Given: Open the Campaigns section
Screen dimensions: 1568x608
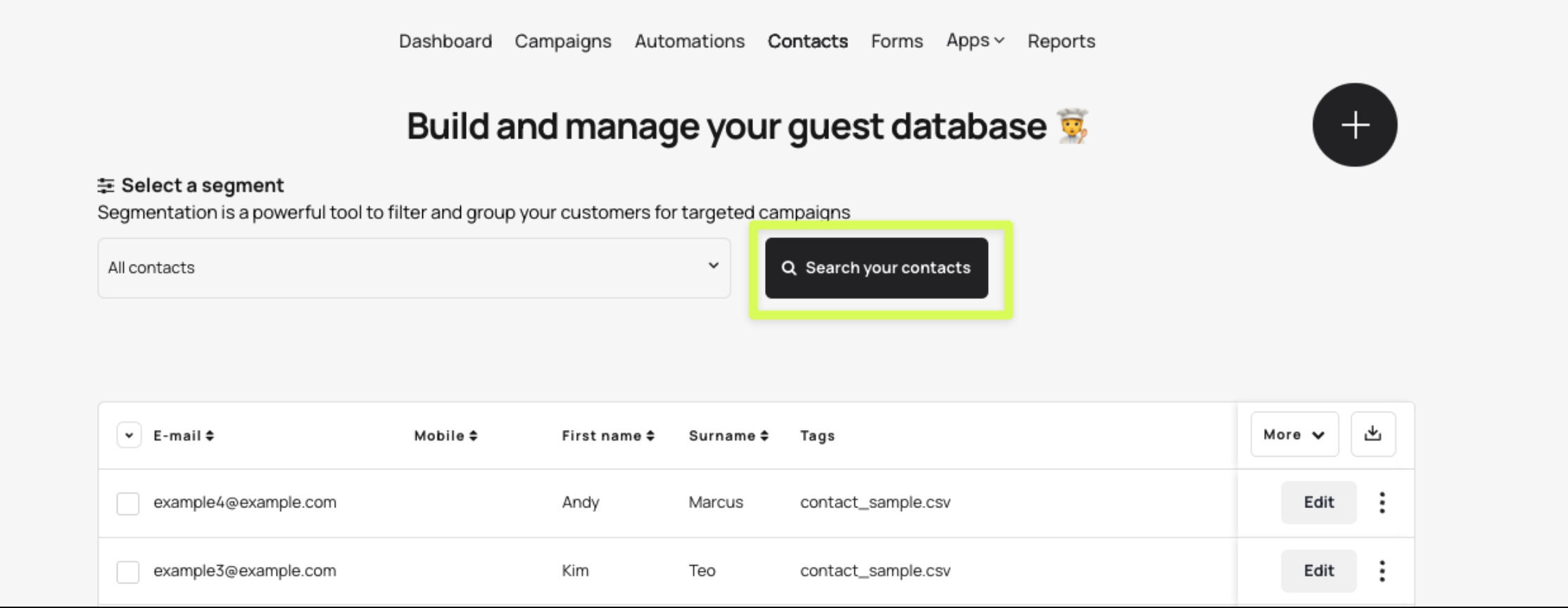Looking at the screenshot, I should [563, 41].
